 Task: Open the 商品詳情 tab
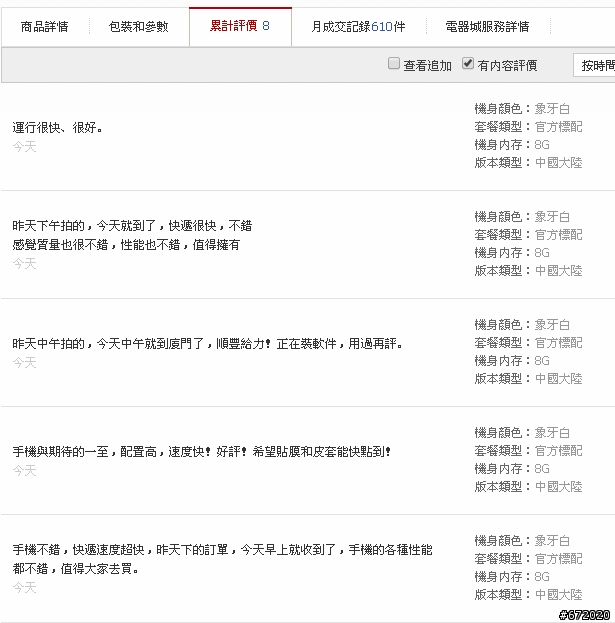[x=44, y=27]
